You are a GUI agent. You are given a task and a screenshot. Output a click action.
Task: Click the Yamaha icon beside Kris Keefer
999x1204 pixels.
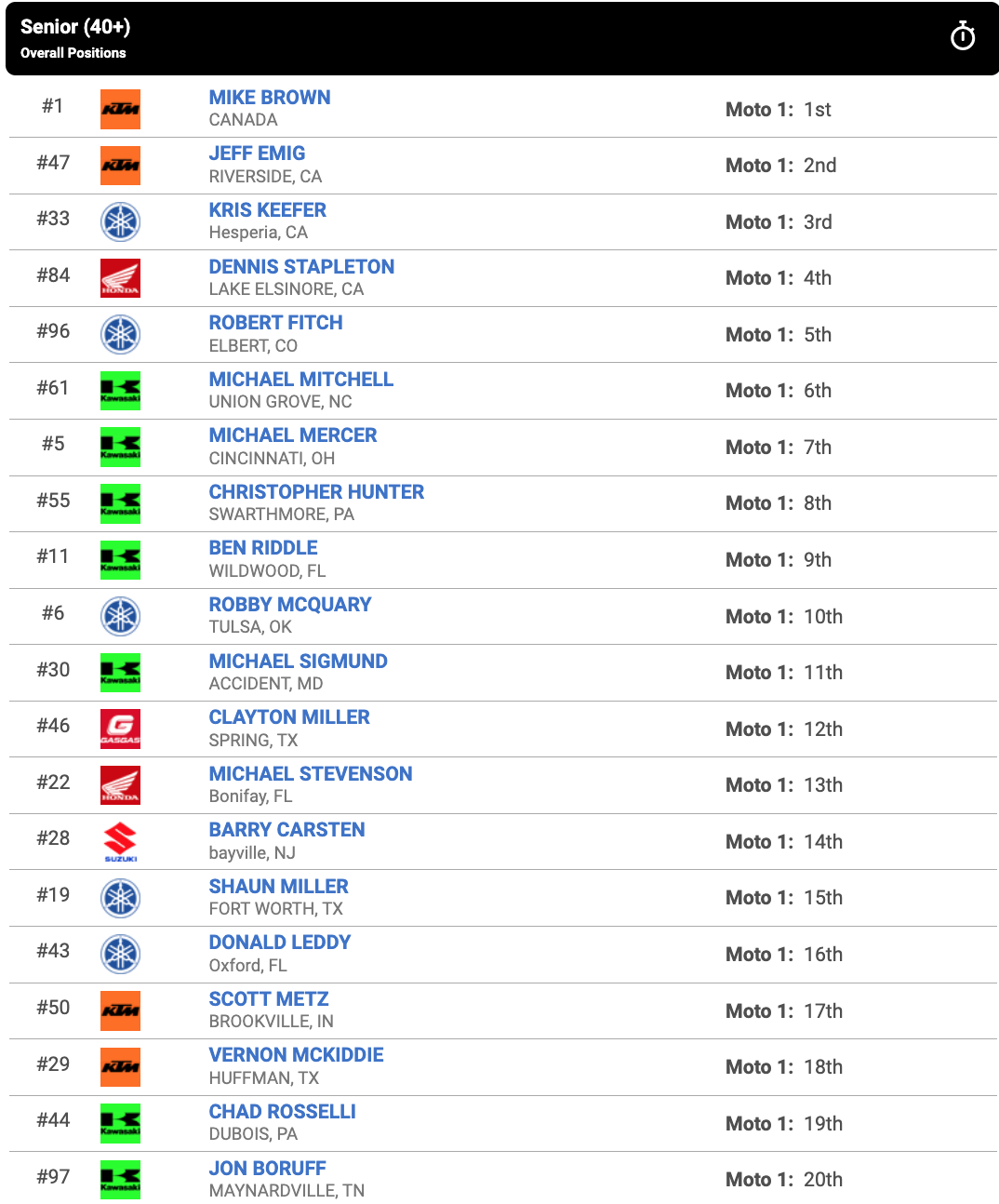(120, 221)
